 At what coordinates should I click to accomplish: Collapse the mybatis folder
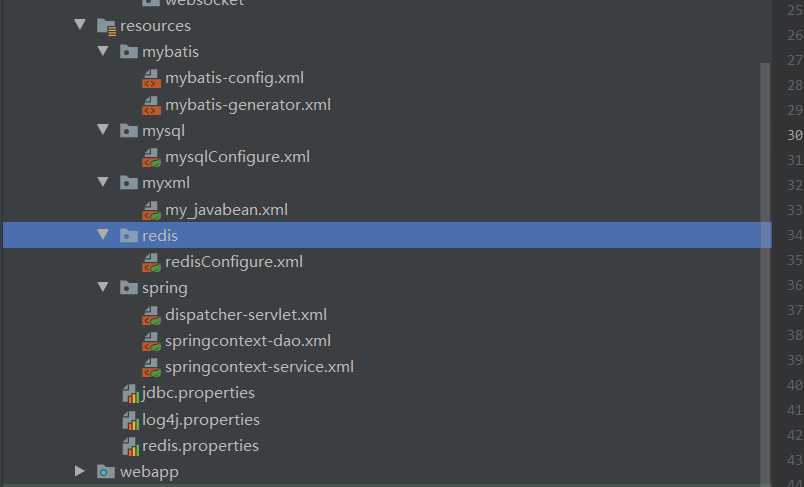pos(102,52)
